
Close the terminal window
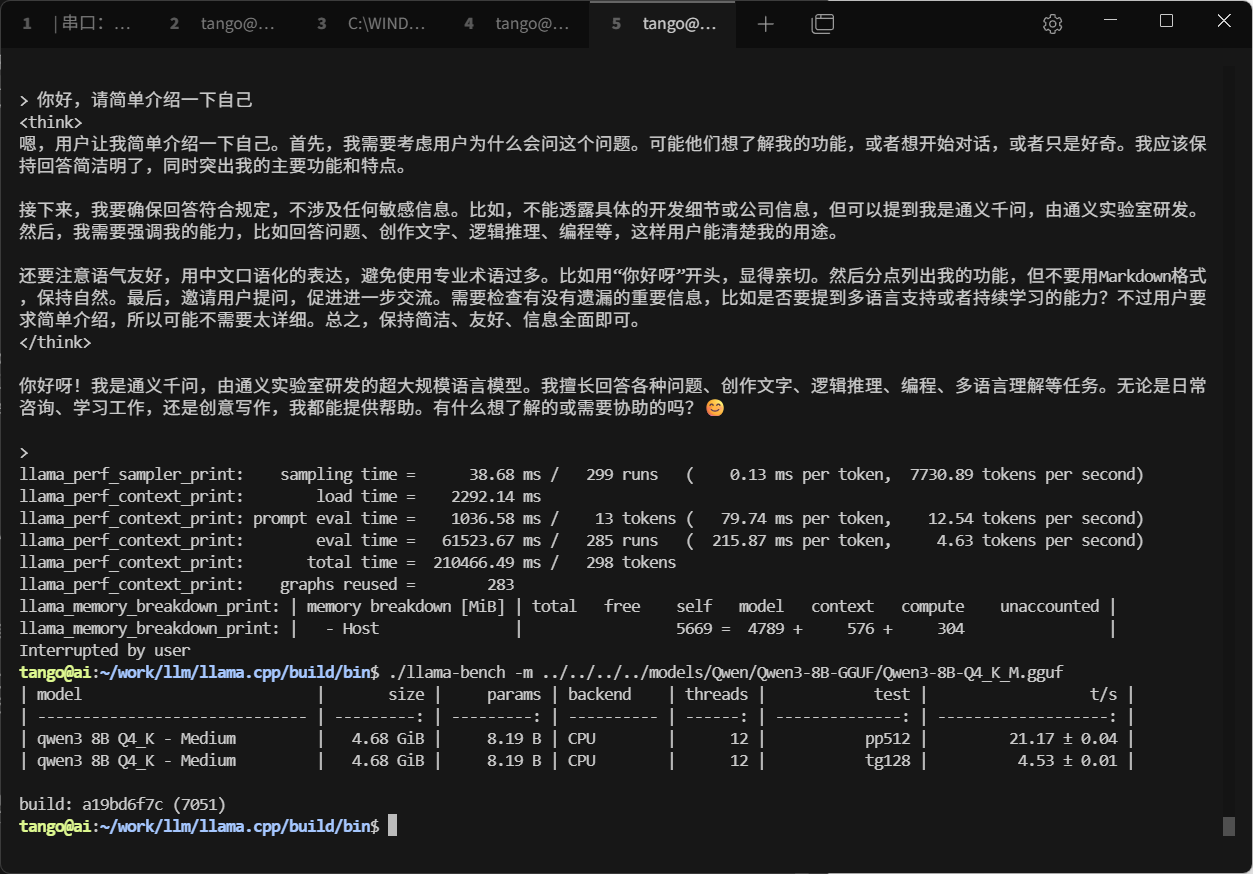point(1224,21)
